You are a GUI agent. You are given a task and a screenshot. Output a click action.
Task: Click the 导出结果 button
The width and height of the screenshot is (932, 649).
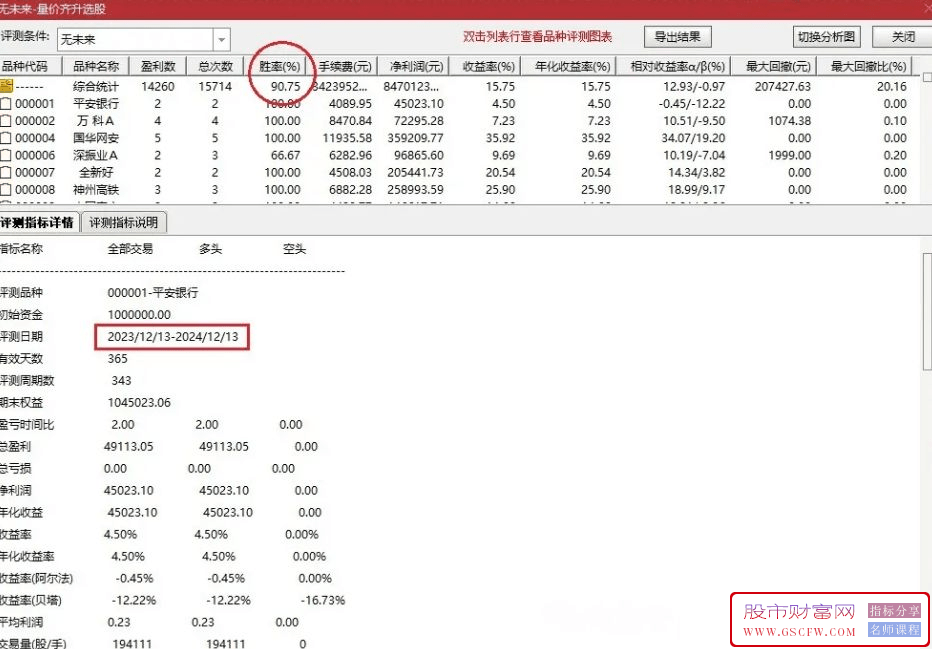(678, 37)
